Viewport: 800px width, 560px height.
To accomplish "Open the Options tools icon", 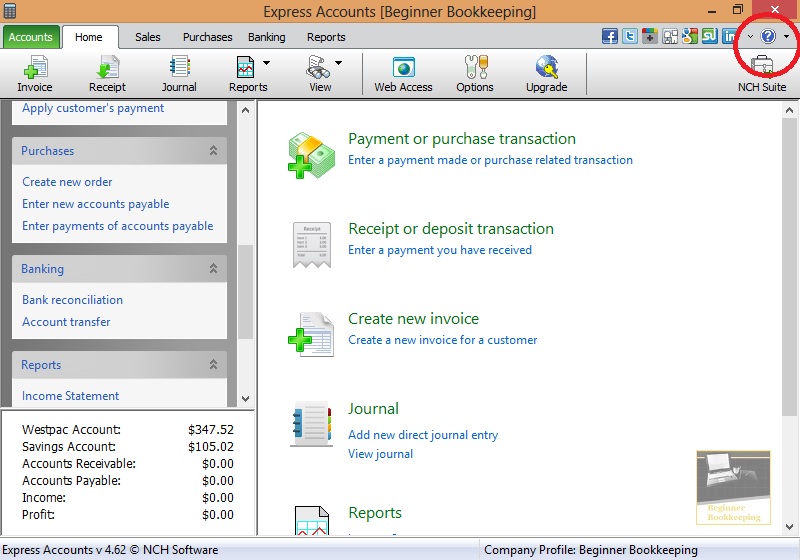I will pyautogui.click(x=476, y=67).
